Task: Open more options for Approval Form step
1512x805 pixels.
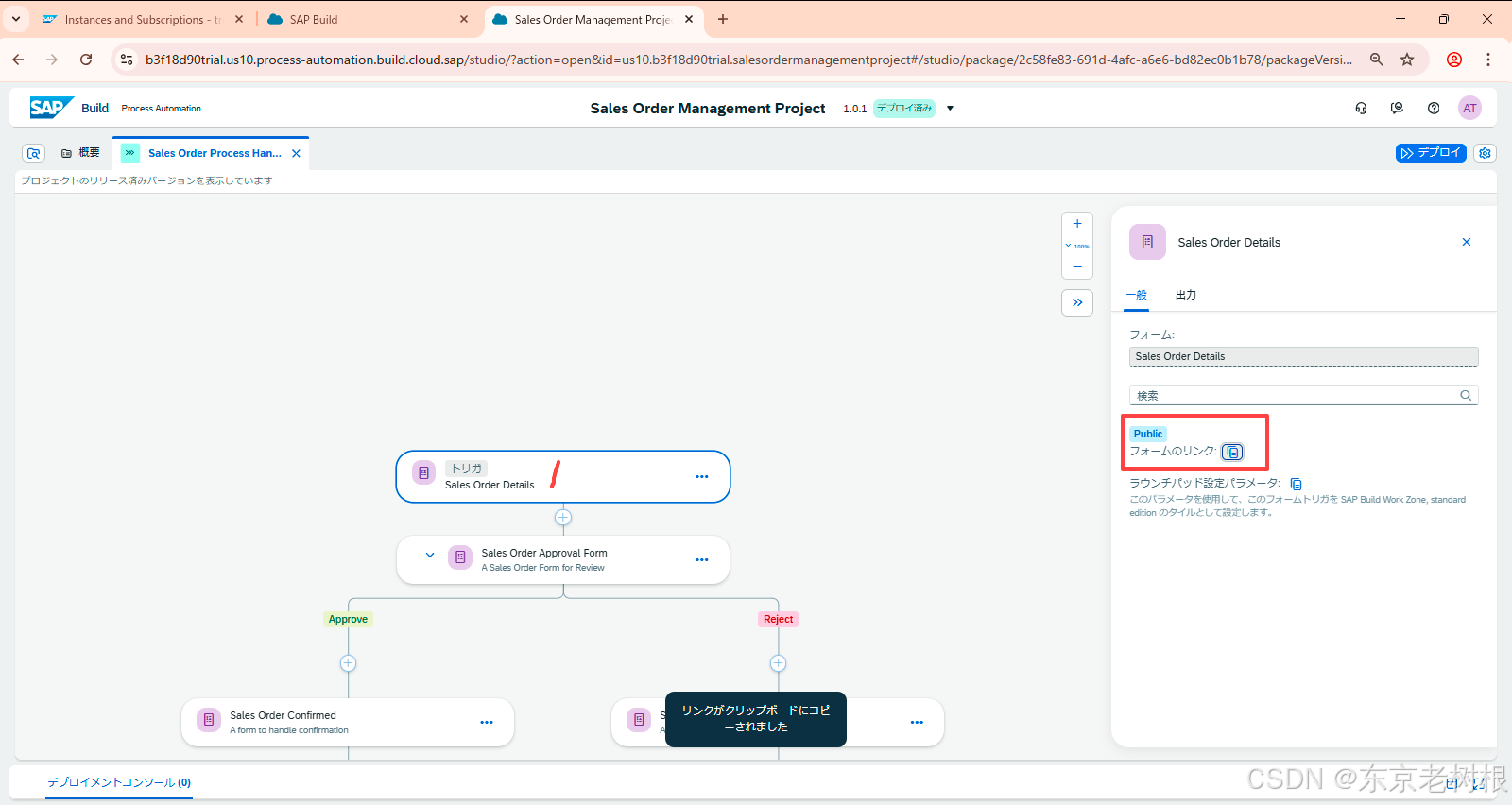Action: pyautogui.click(x=702, y=560)
